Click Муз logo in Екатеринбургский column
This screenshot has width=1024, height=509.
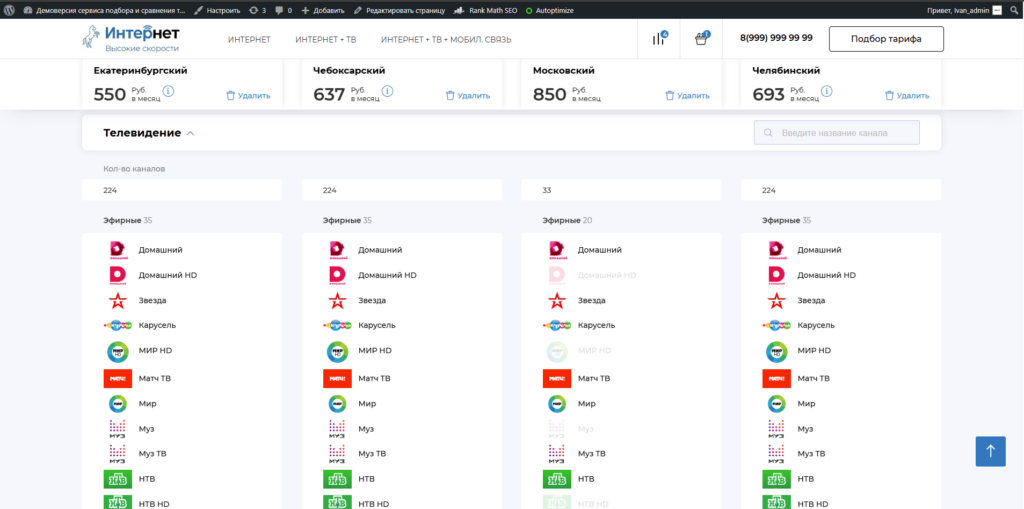click(x=118, y=428)
